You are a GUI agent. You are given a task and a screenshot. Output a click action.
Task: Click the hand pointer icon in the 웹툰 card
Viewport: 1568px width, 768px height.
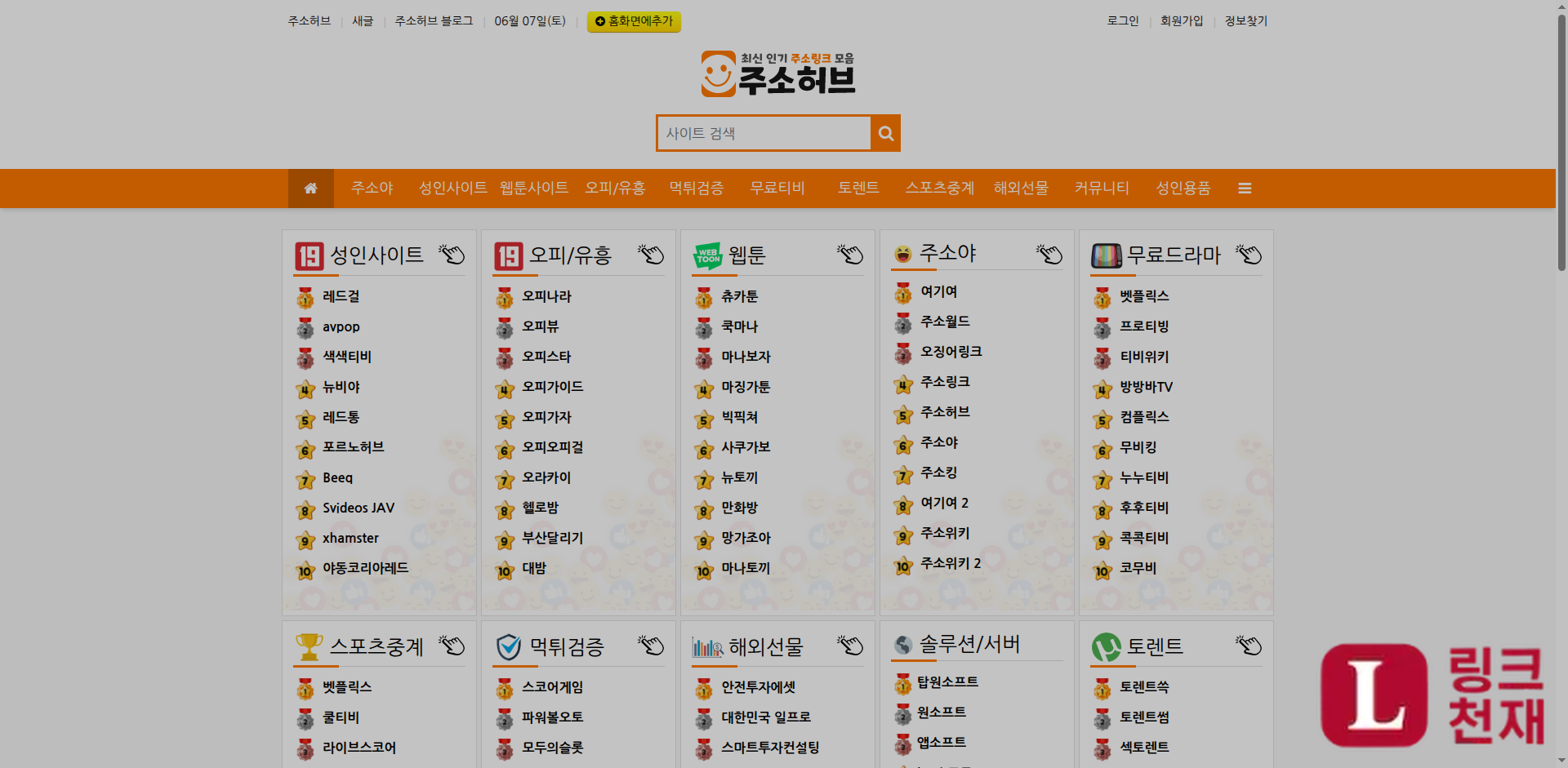(x=850, y=255)
